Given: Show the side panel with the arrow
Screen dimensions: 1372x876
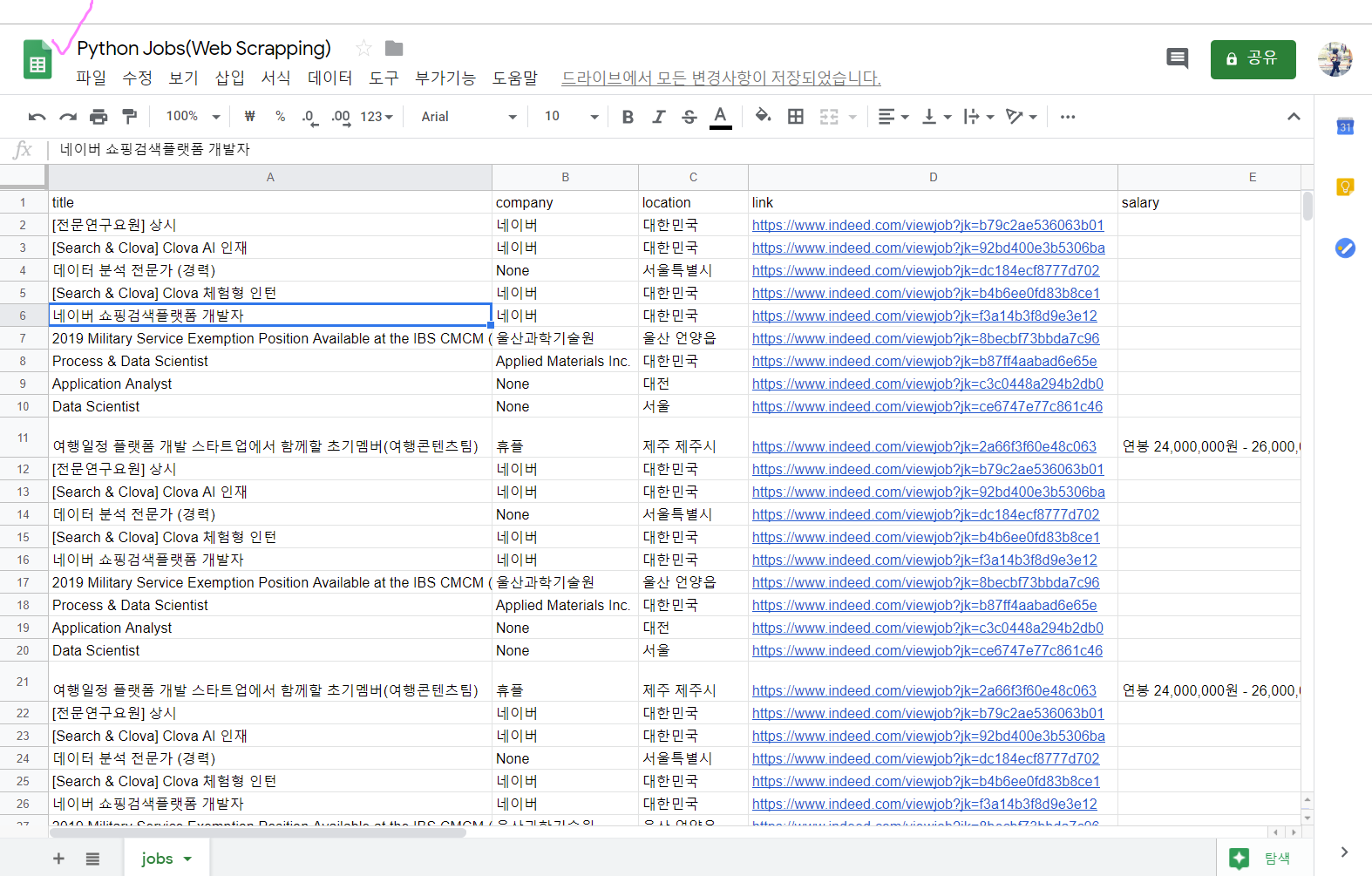Looking at the screenshot, I should click(x=1344, y=852).
